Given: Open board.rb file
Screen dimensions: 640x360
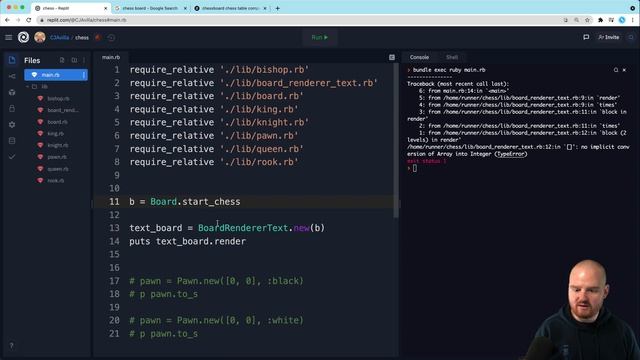Looking at the screenshot, I should [x=57, y=122].
